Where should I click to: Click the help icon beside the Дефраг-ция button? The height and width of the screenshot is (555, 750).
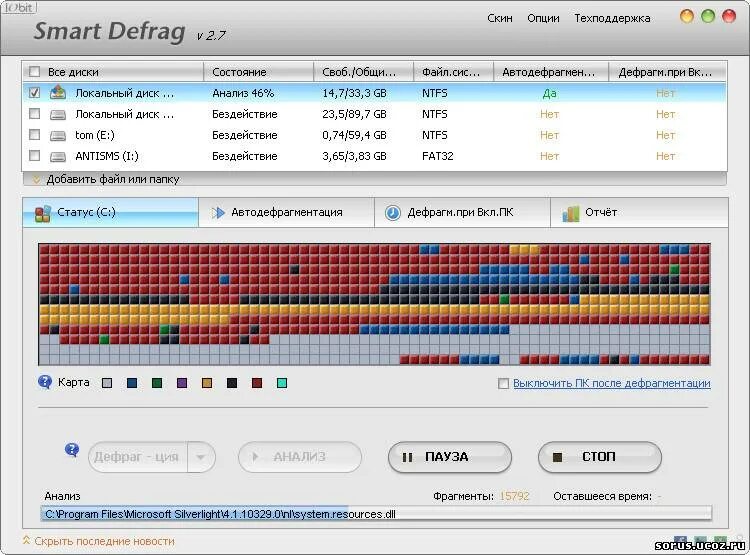pyautogui.click(x=72, y=450)
